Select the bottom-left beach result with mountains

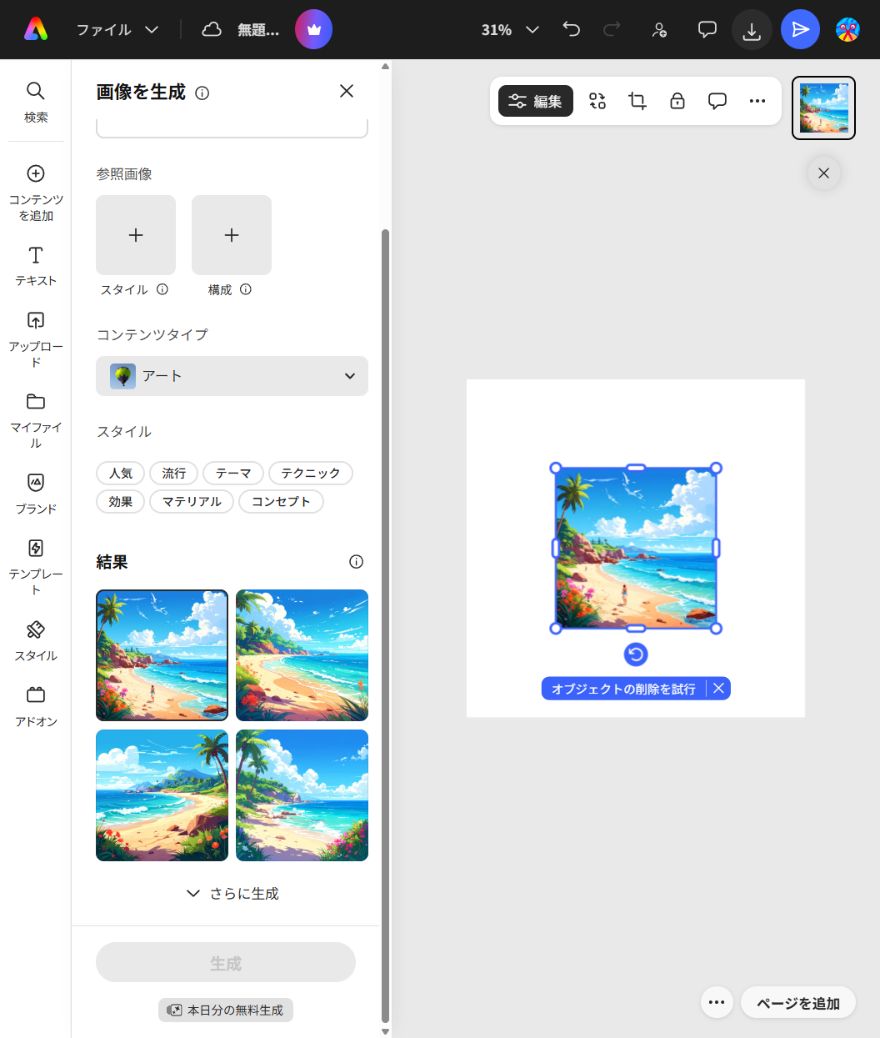click(162, 795)
